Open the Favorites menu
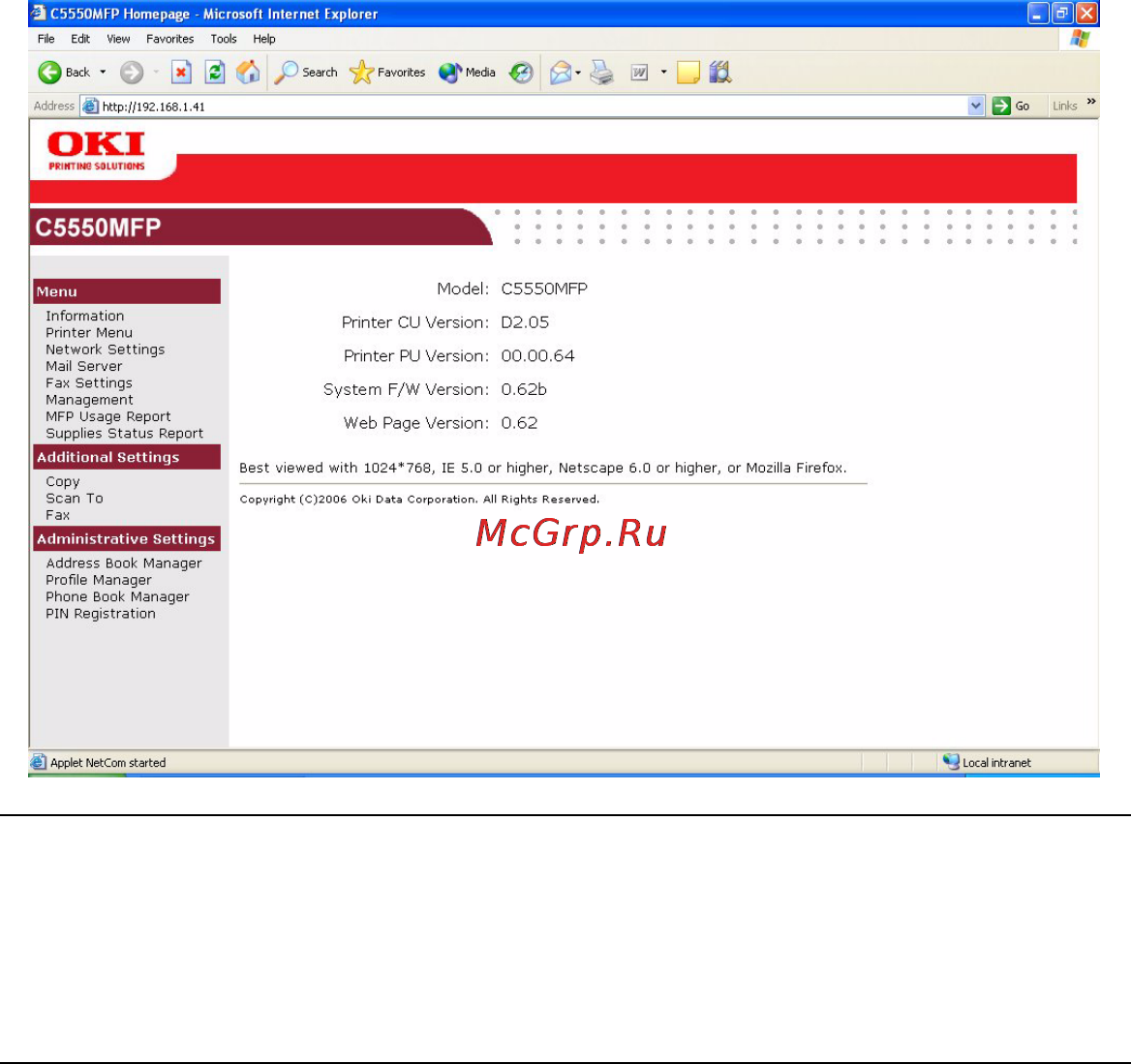This screenshot has width=1131, height=1064. [x=169, y=39]
